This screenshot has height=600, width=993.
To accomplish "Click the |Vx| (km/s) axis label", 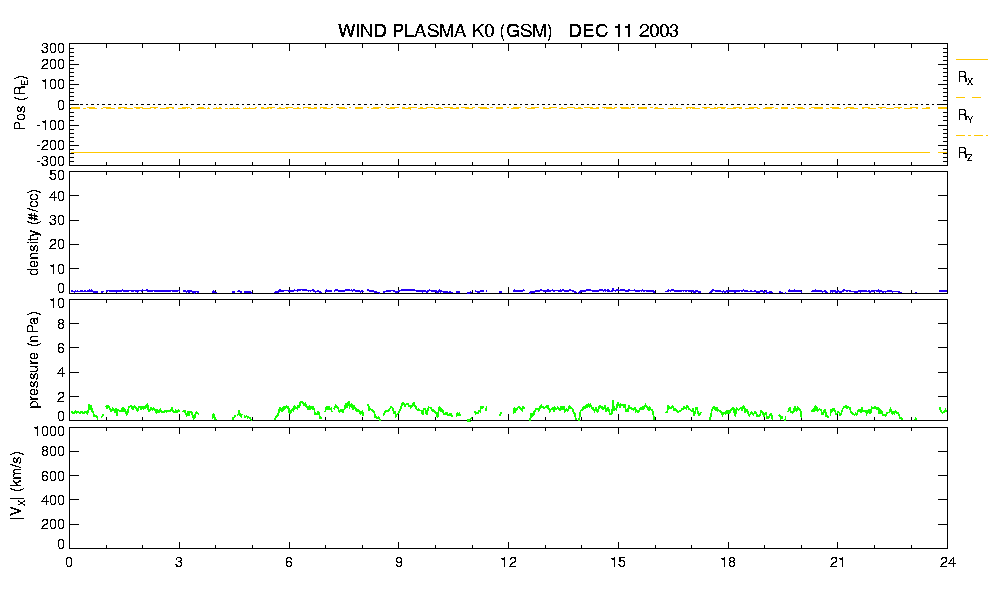I will [x=17, y=487].
